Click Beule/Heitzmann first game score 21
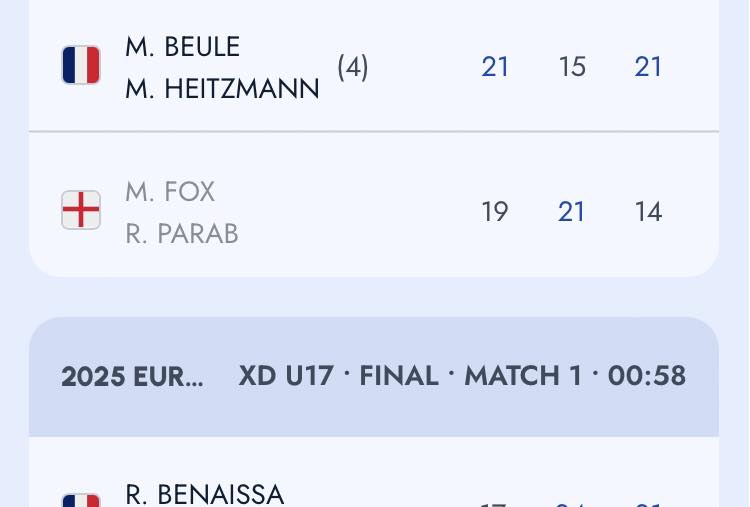 [495, 67]
